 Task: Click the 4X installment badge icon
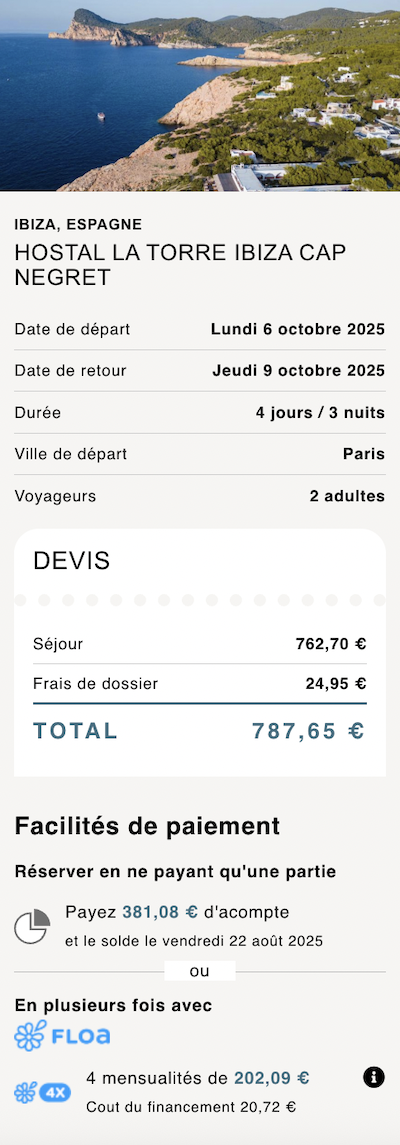click(42, 1092)
